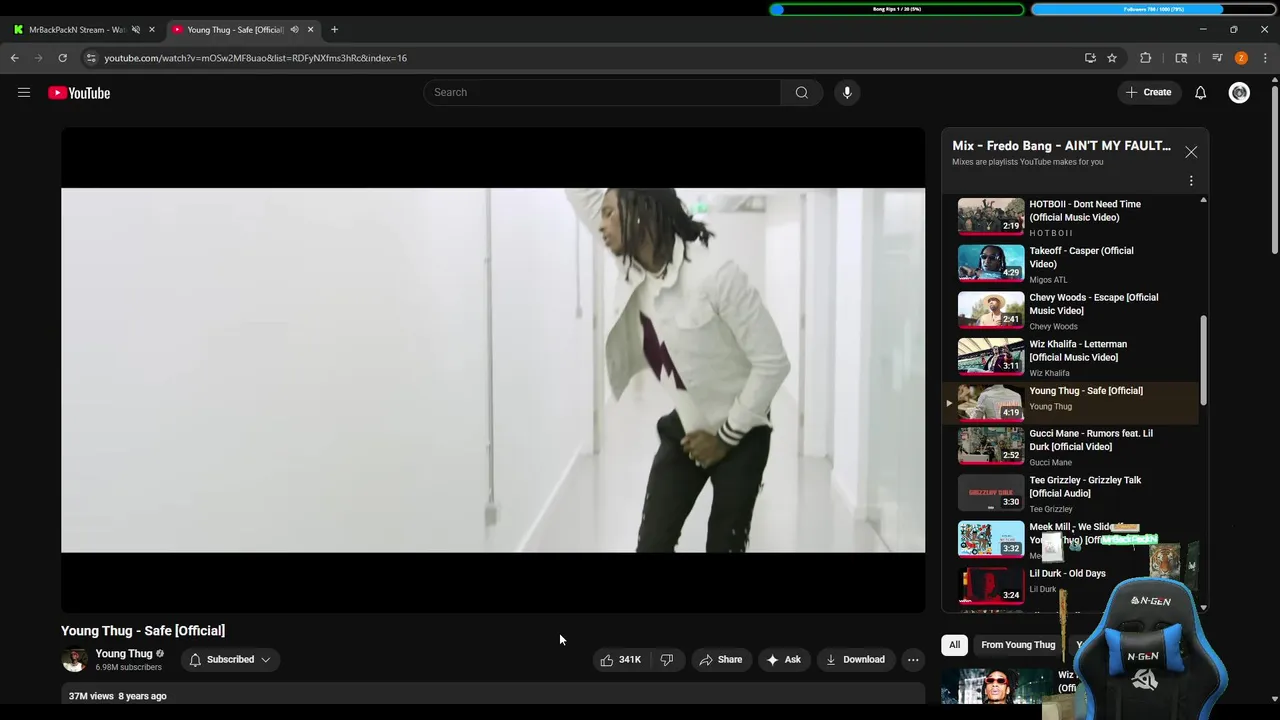Open Meek Mill - We Slide thumbnail
Image resolution: width=1280 pixels, height=720 pixels.
tap(991, 539)
